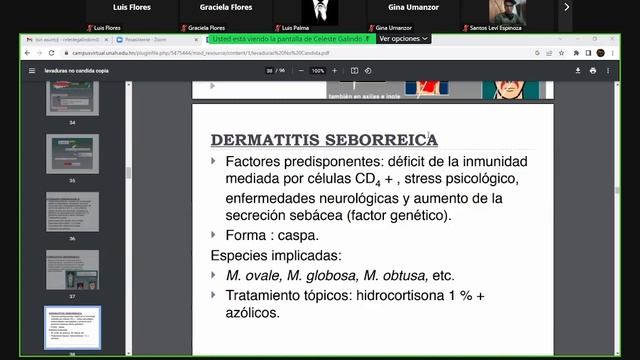Click Gina Umanzor muted microphone icon
640x360 pixels.
[x=371, y=28]
